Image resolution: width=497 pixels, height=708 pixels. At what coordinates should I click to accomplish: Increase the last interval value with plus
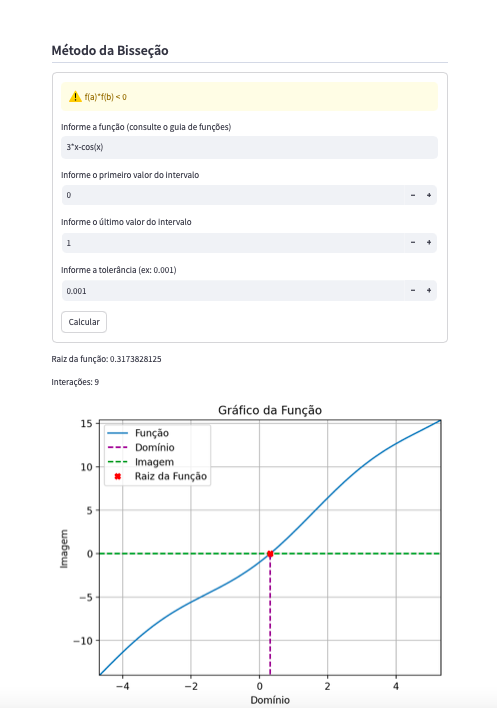coord(429,243)
